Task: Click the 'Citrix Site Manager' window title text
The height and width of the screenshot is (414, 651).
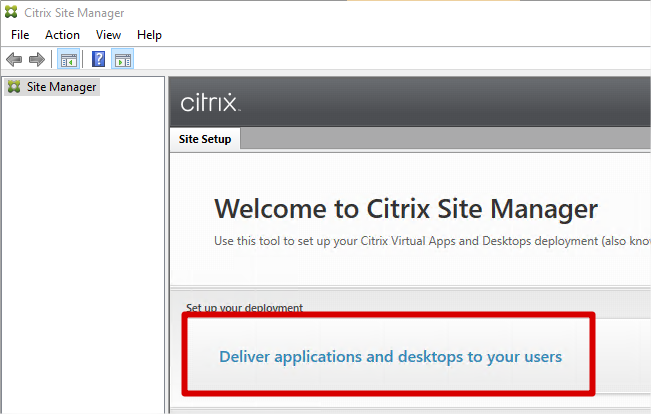Action: point(74,13)
